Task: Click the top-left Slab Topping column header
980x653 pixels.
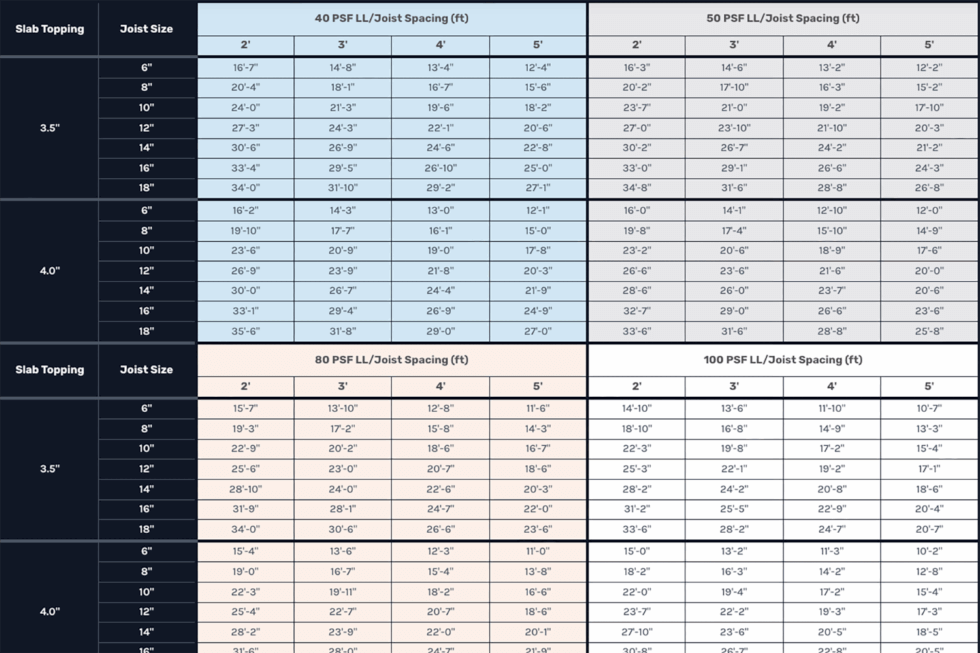Action: [49, 29]
